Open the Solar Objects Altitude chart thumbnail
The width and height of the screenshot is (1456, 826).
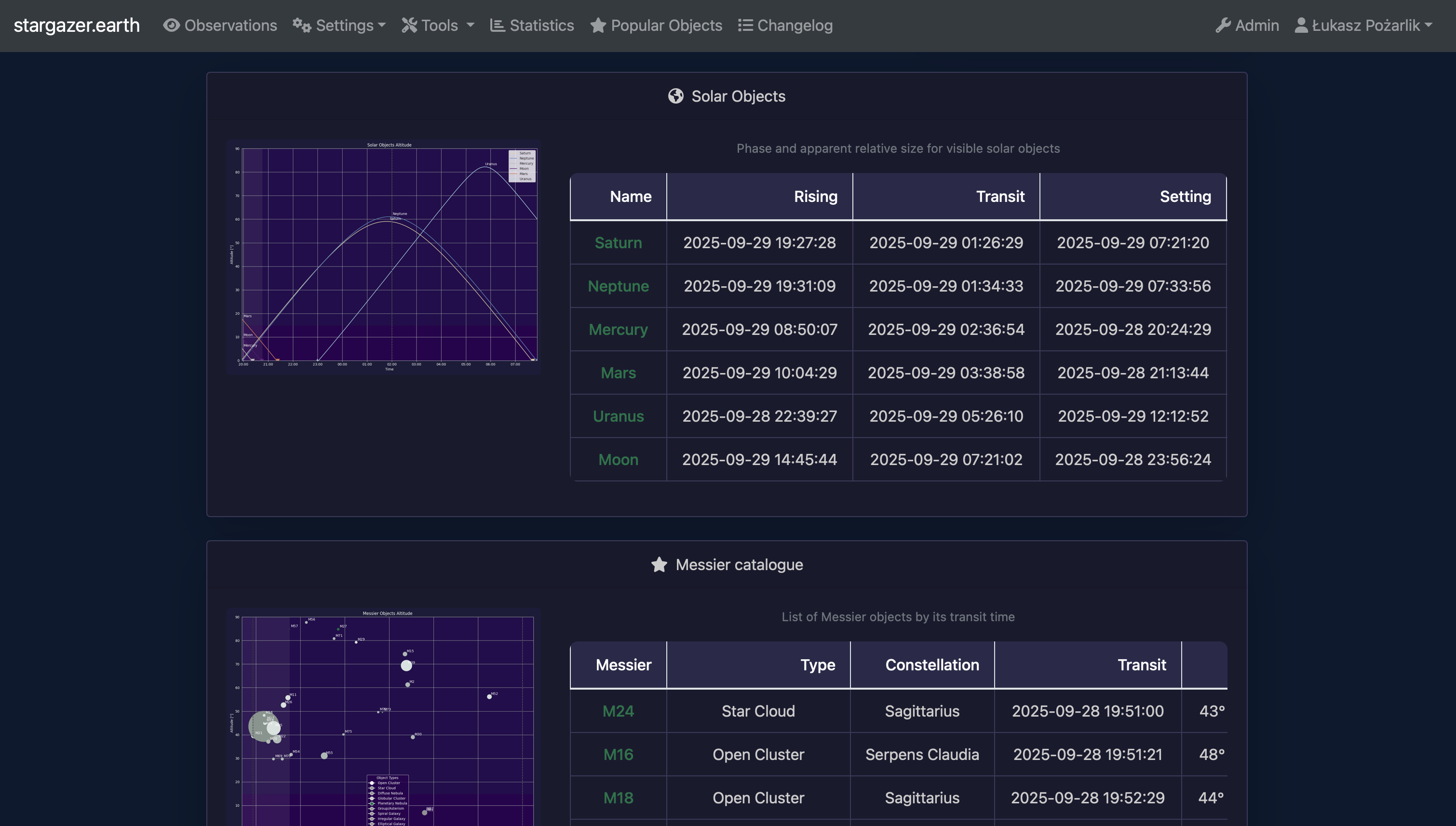point(384,256)
